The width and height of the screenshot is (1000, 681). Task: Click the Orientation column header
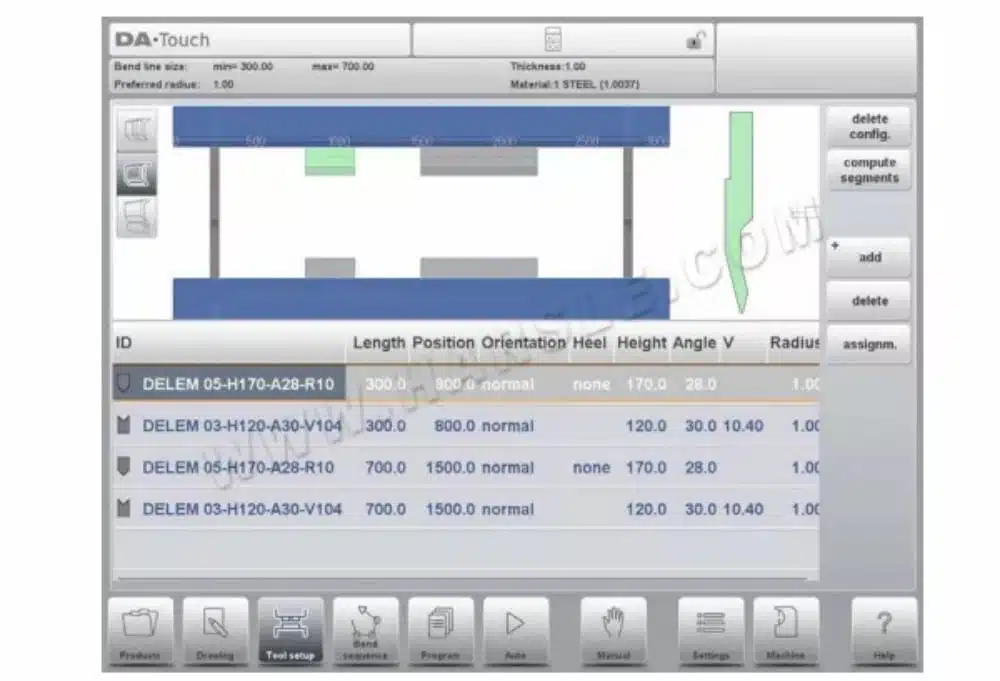point(523,343)
